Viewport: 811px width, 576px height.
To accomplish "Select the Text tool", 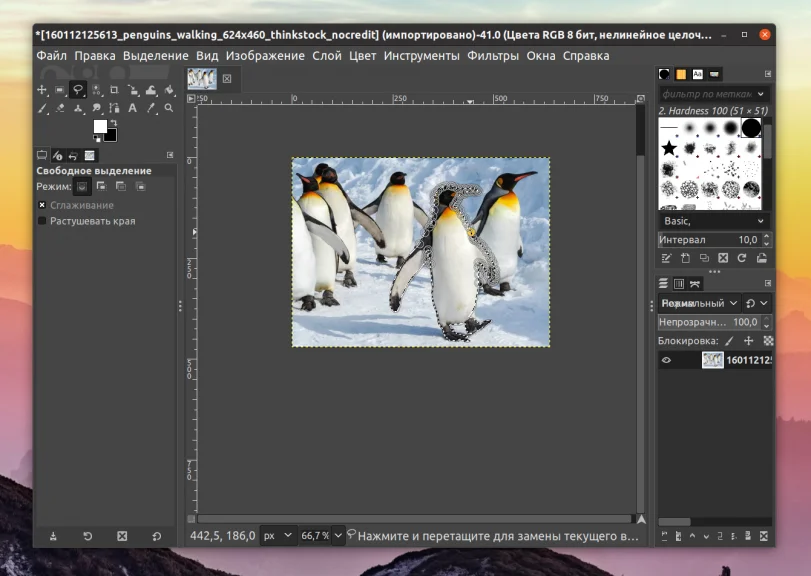I will coord(131,107).
